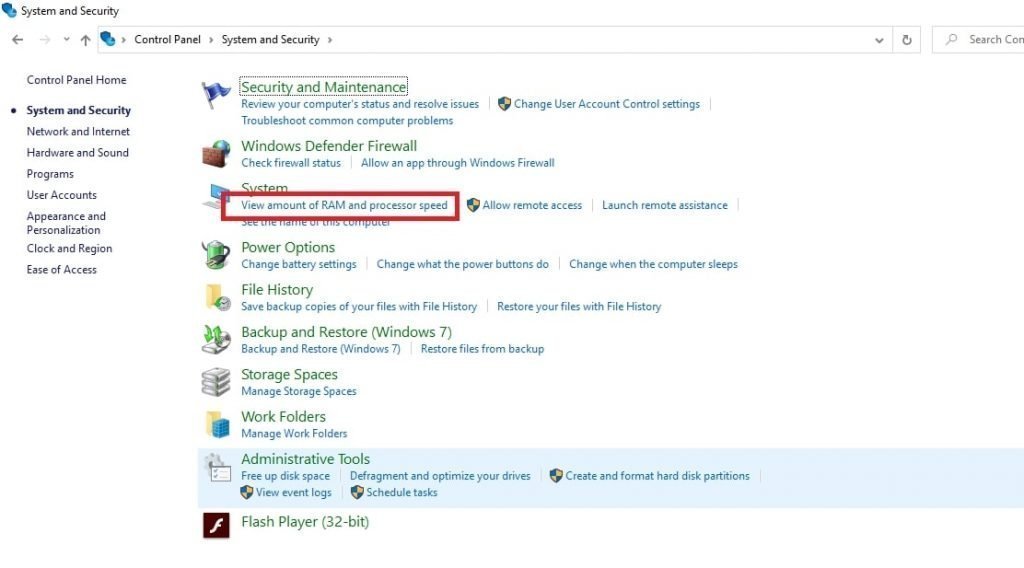Click the Security and Maintenance flag icon
Screen dimensions: 1024x568
[x=217, y=95]
